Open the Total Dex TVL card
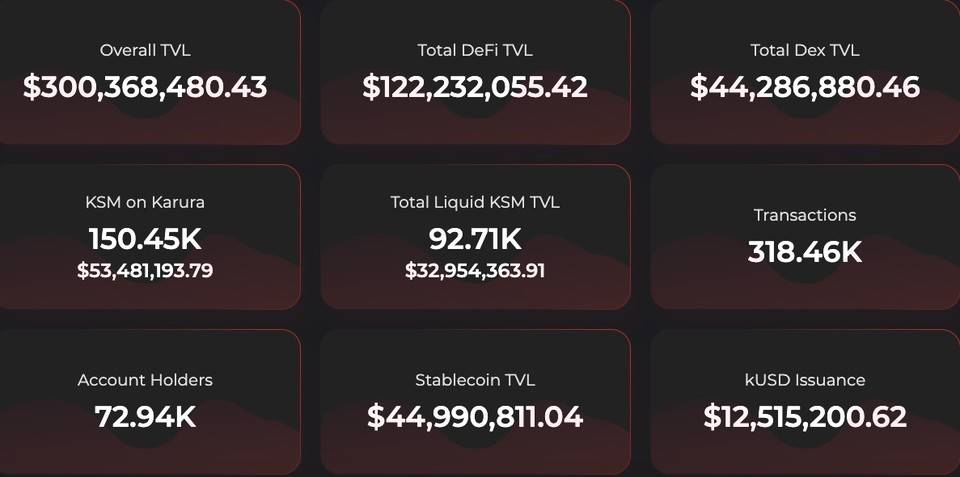This screenshot has width=960, height=477. [x=805, y=72]
